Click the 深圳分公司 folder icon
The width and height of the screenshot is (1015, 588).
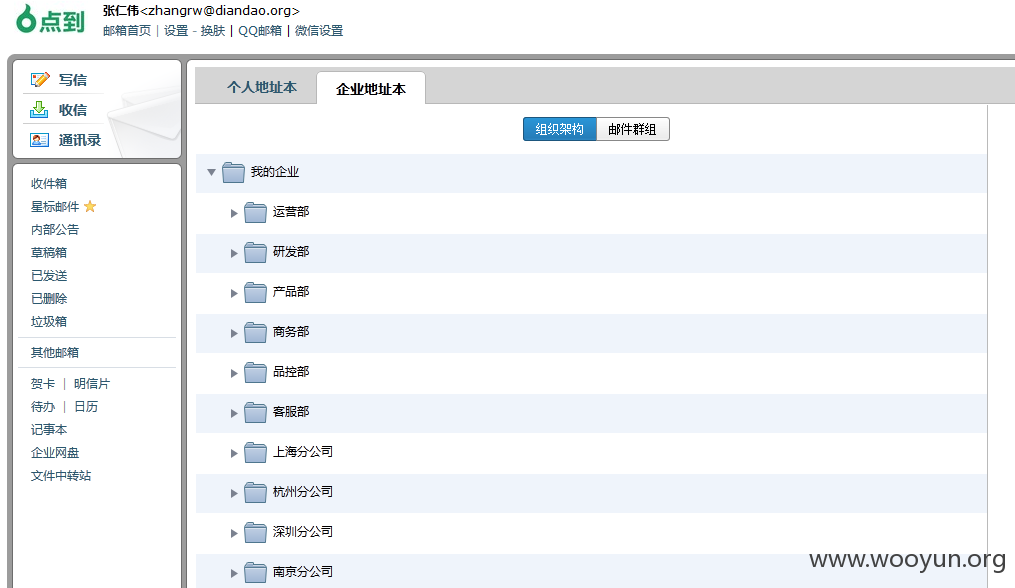[x=255, y=532]
